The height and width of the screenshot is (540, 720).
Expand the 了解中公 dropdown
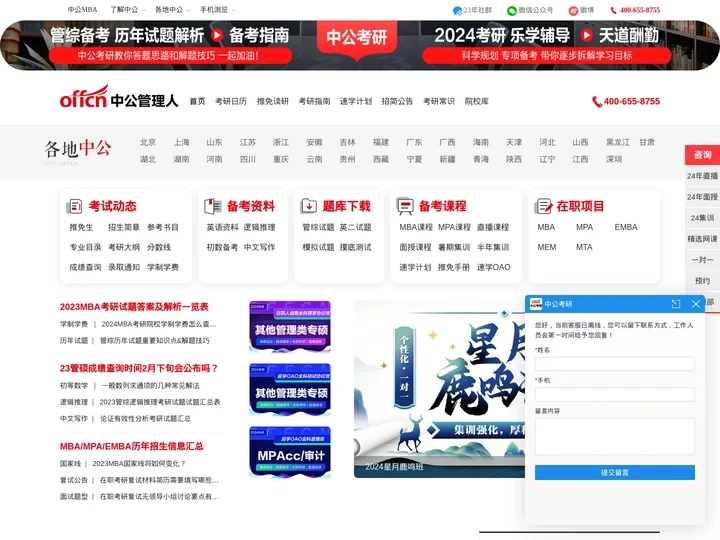[x=128, y=10]
